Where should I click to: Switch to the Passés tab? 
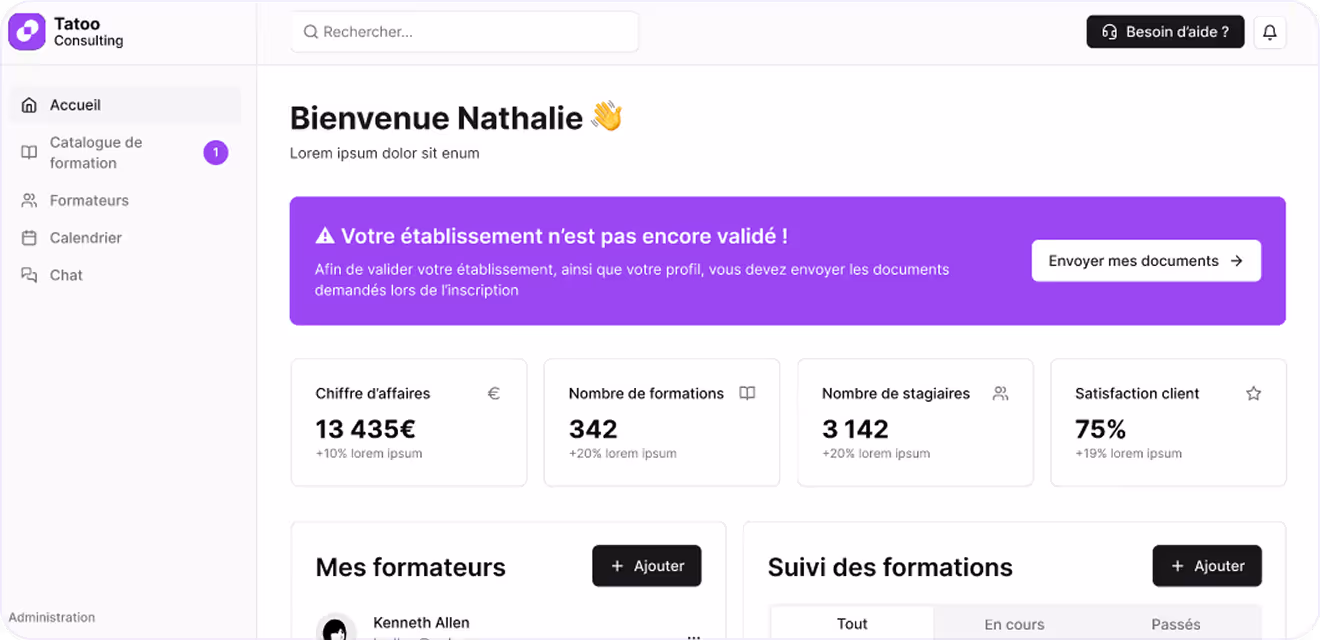(1175, 622)
